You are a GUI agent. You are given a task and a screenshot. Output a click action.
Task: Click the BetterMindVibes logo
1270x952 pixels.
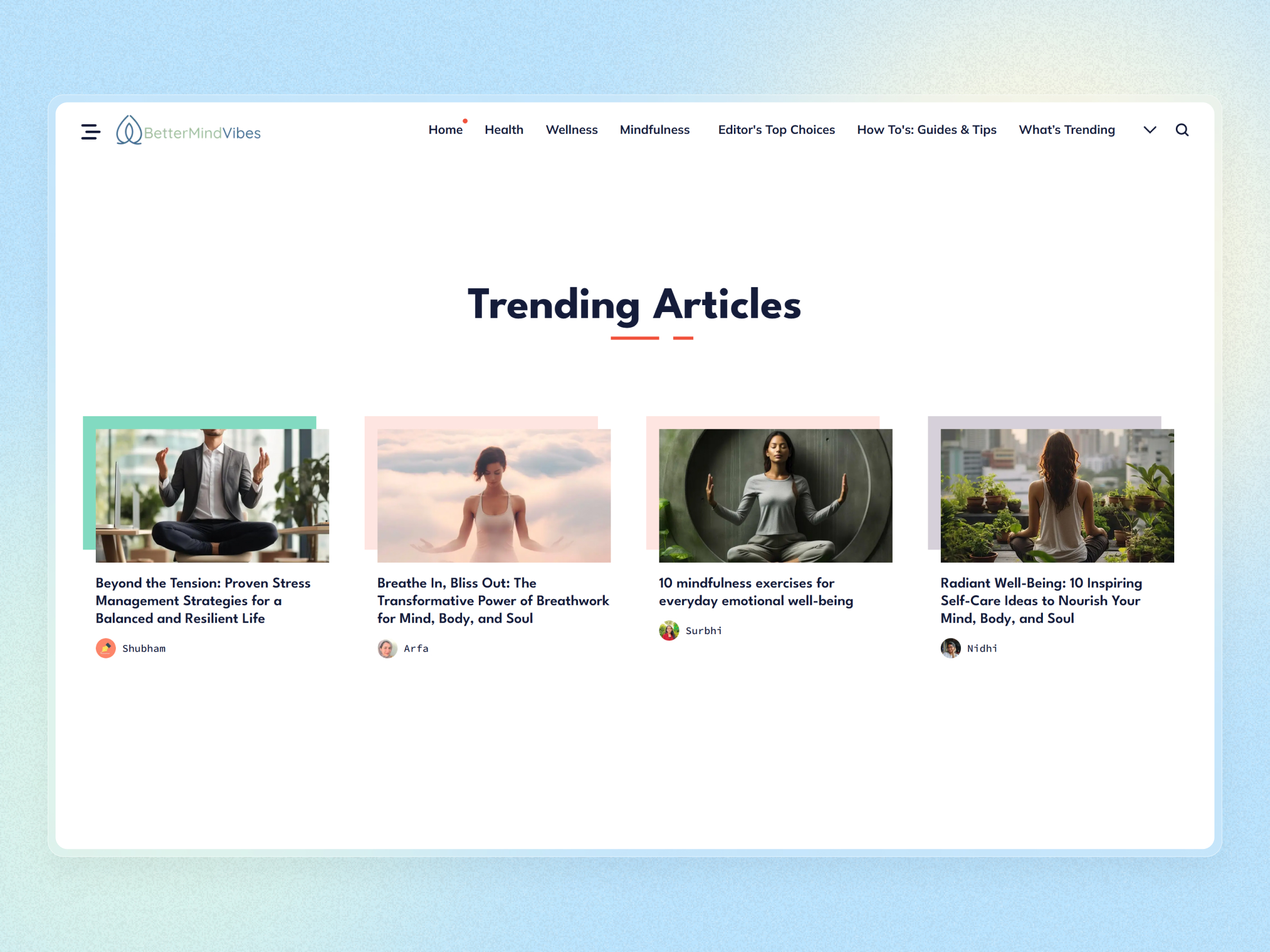(188, 131)
